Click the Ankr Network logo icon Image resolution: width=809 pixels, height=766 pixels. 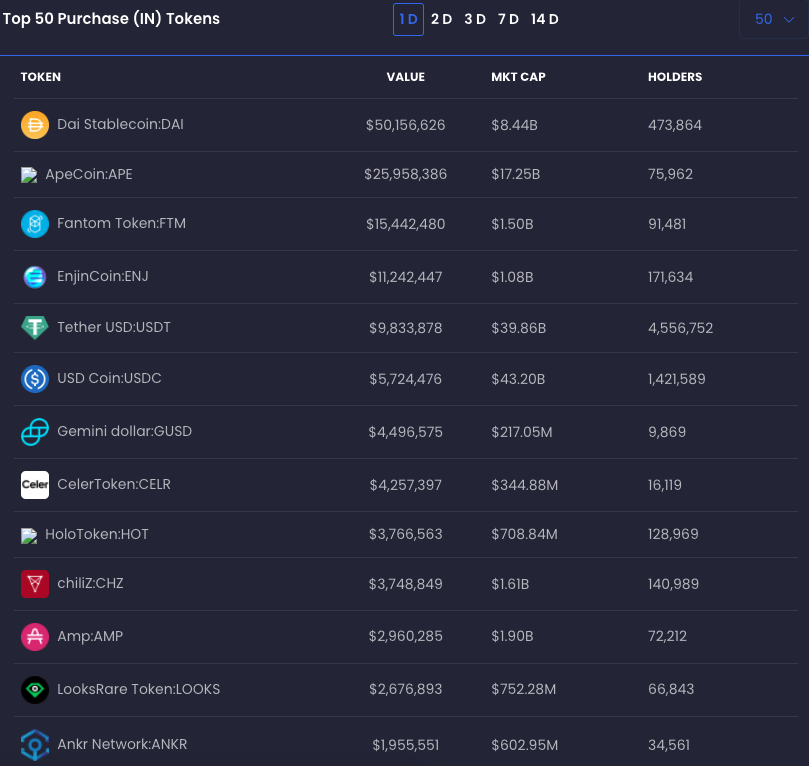tap(35, 745)
